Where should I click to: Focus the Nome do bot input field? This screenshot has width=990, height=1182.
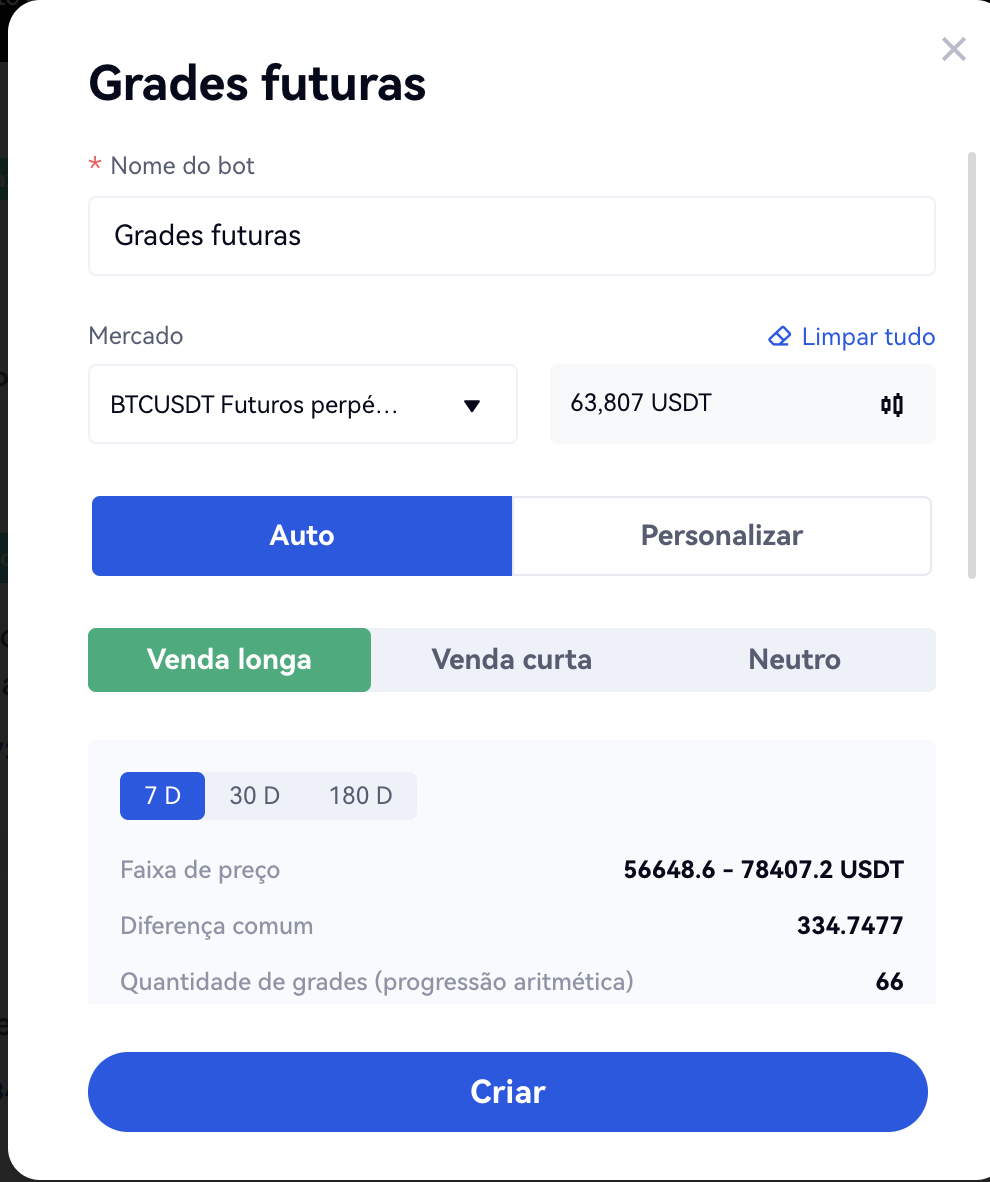click(x=511, y=236)
